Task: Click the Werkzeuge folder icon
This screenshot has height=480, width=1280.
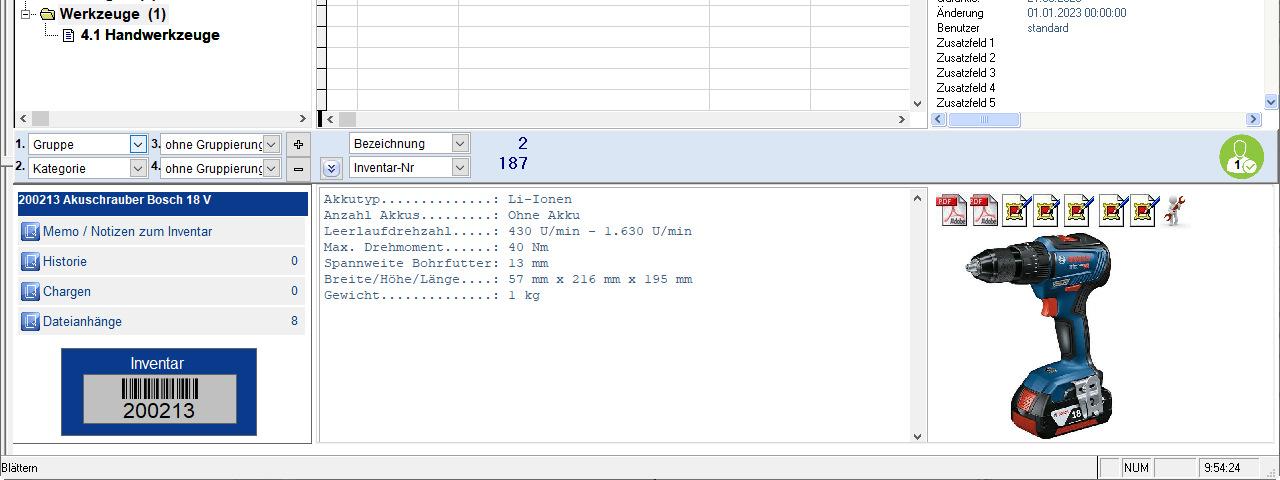Action: (47, 14)
